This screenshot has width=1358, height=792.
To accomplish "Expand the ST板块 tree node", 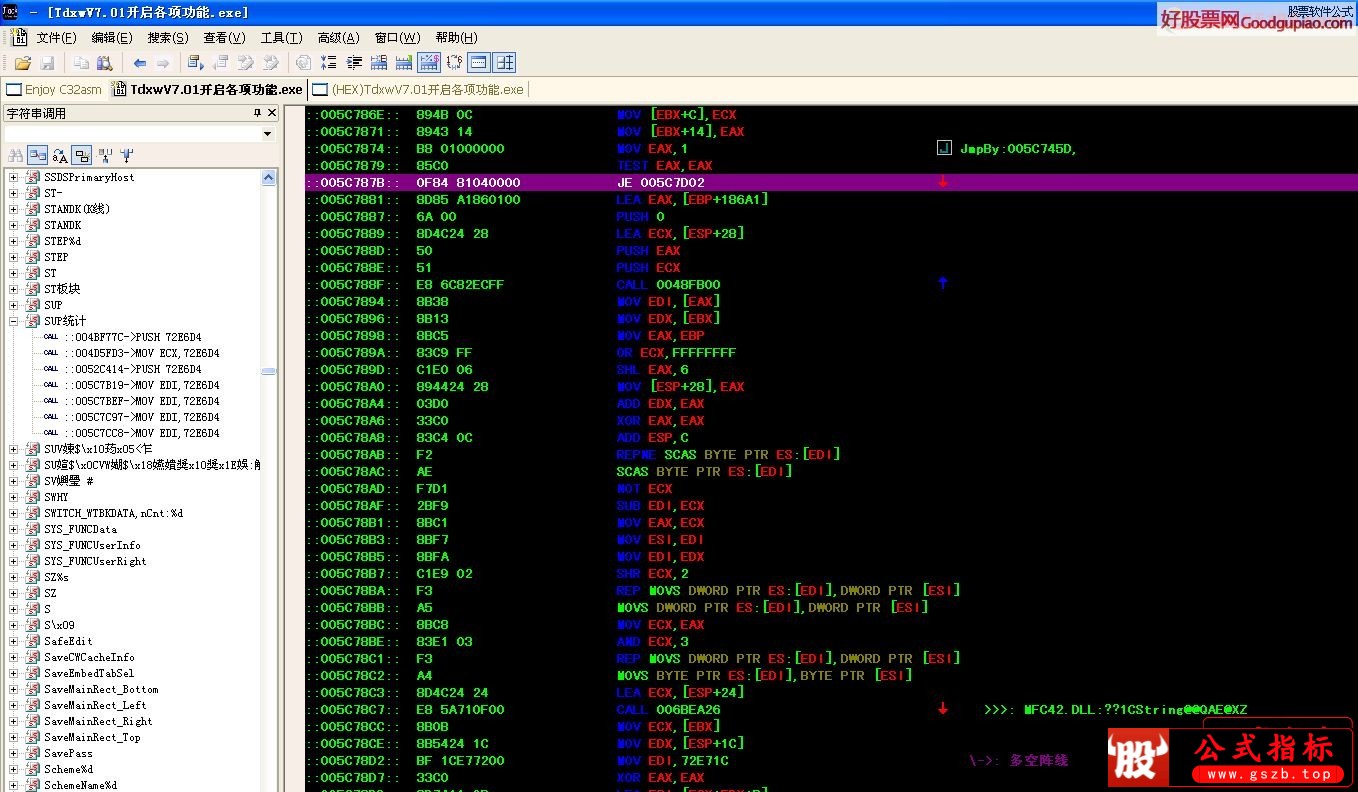I will 14,289.
